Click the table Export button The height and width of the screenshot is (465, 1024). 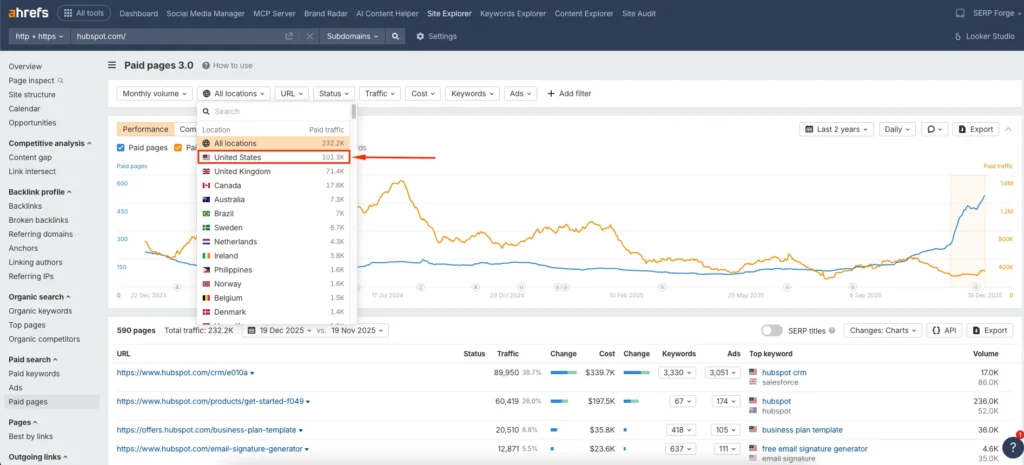pyautogui.click(x=990, y=330)
